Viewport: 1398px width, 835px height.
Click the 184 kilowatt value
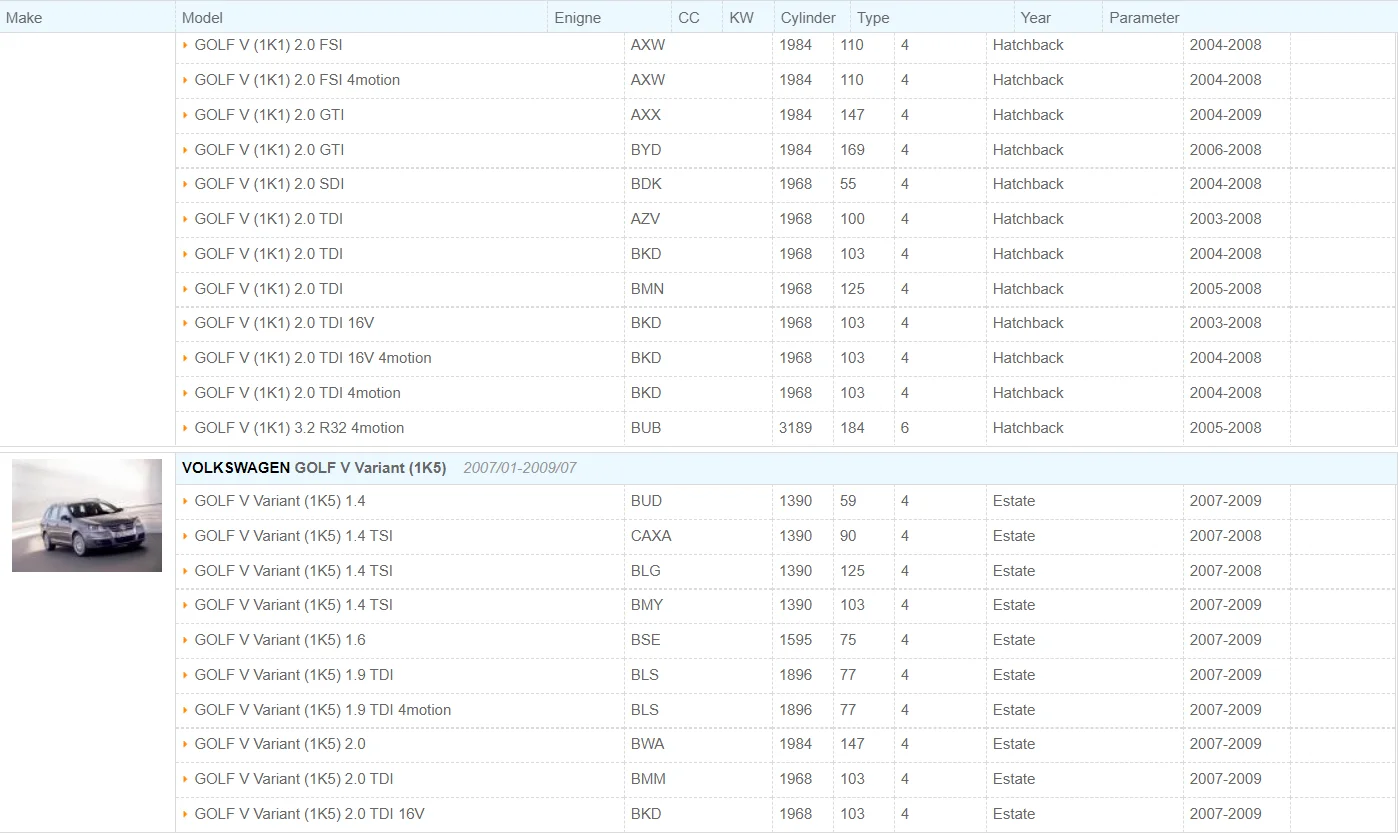852,428
